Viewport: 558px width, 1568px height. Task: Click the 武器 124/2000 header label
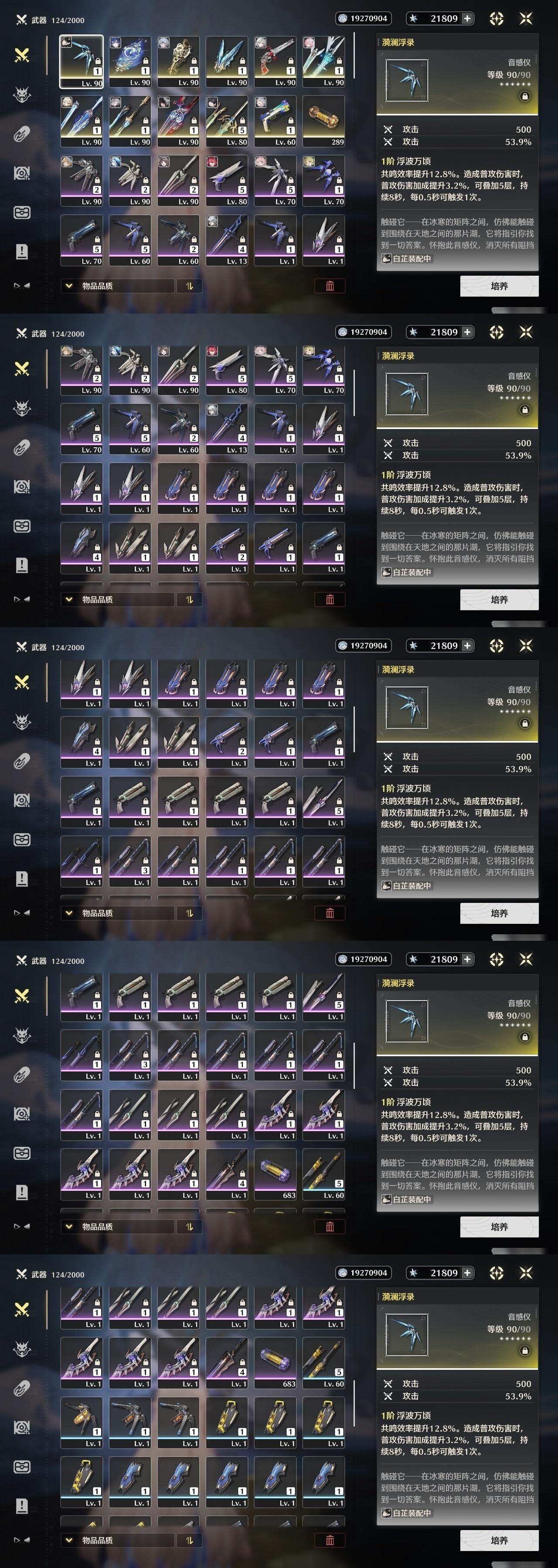50,20
